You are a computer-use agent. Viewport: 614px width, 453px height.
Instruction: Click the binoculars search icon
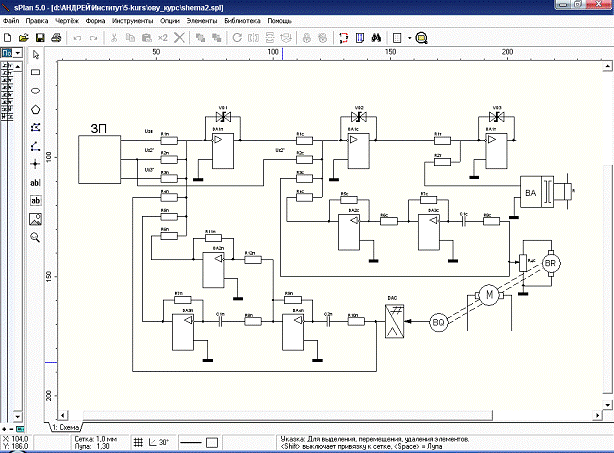[x=377, y=37]
